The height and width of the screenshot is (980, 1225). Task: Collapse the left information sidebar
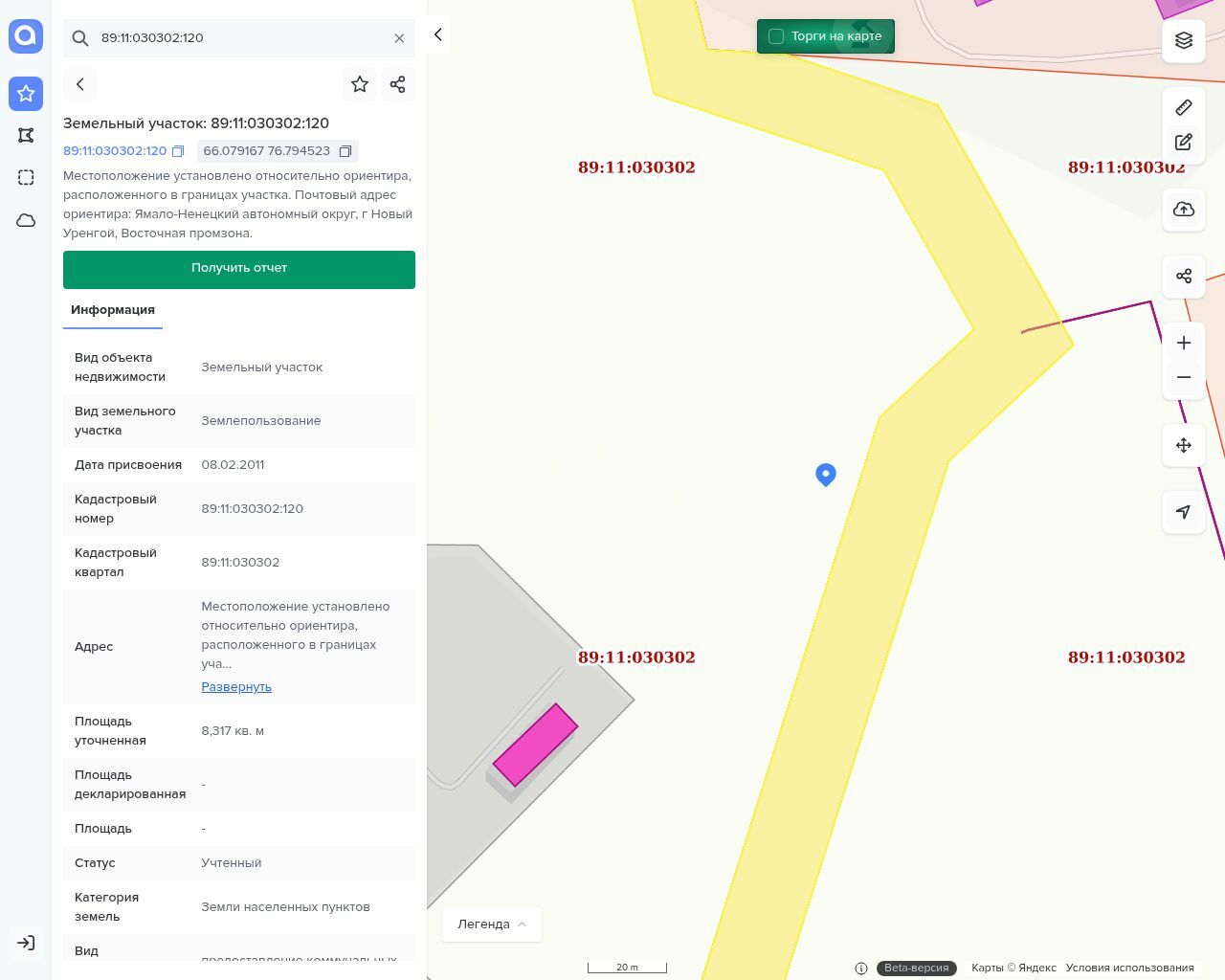[x=437, y=35]
